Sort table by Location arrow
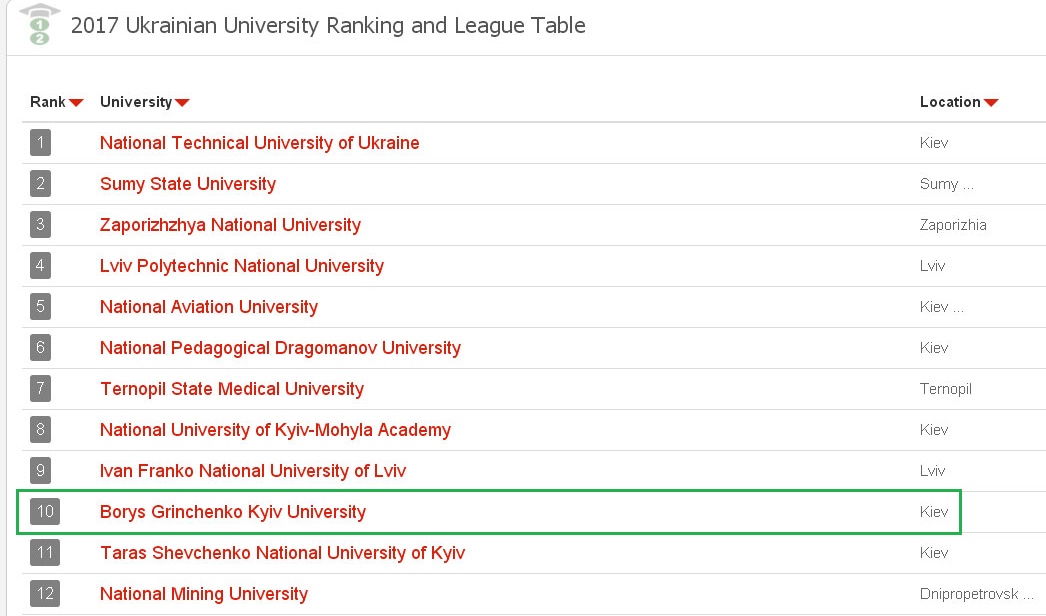 tap(991, 103)
